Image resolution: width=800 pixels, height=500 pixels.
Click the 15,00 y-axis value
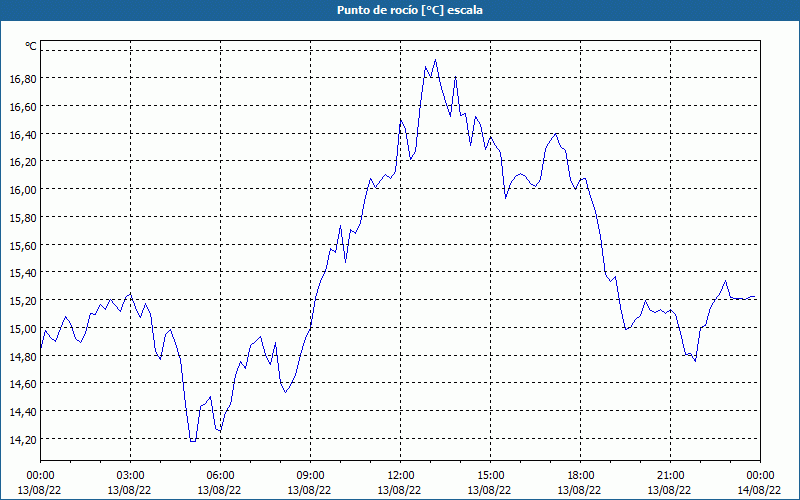pos(23,329)
